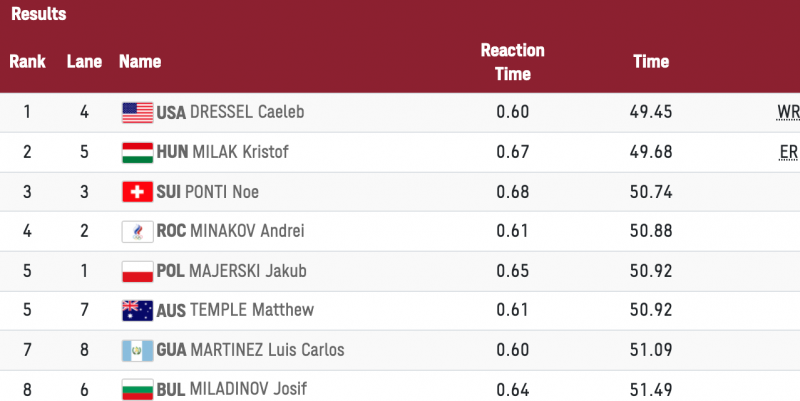Click the Australia flag icon

[x=137, y=310]
